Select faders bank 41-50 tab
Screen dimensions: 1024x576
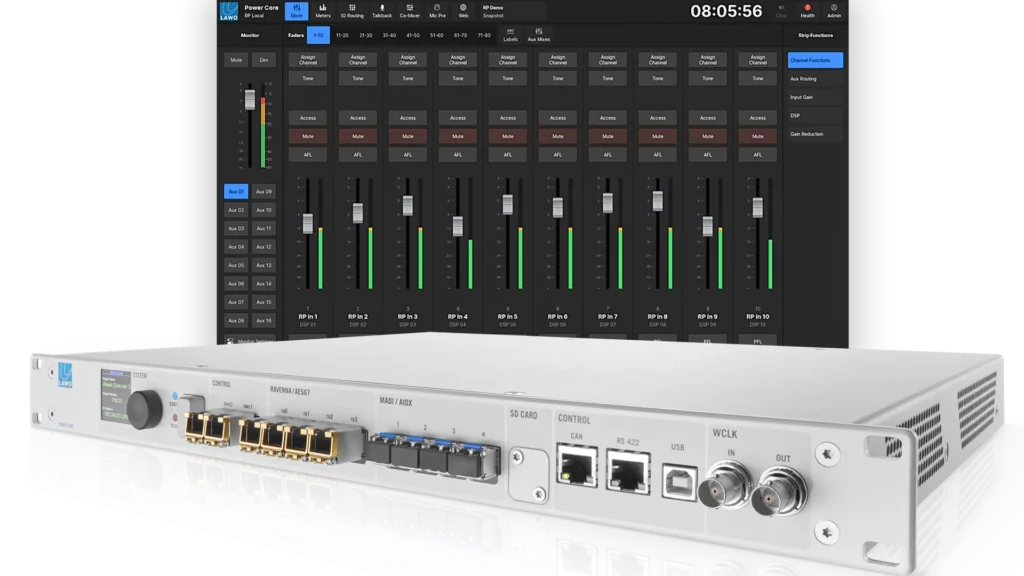click(413, 35)
